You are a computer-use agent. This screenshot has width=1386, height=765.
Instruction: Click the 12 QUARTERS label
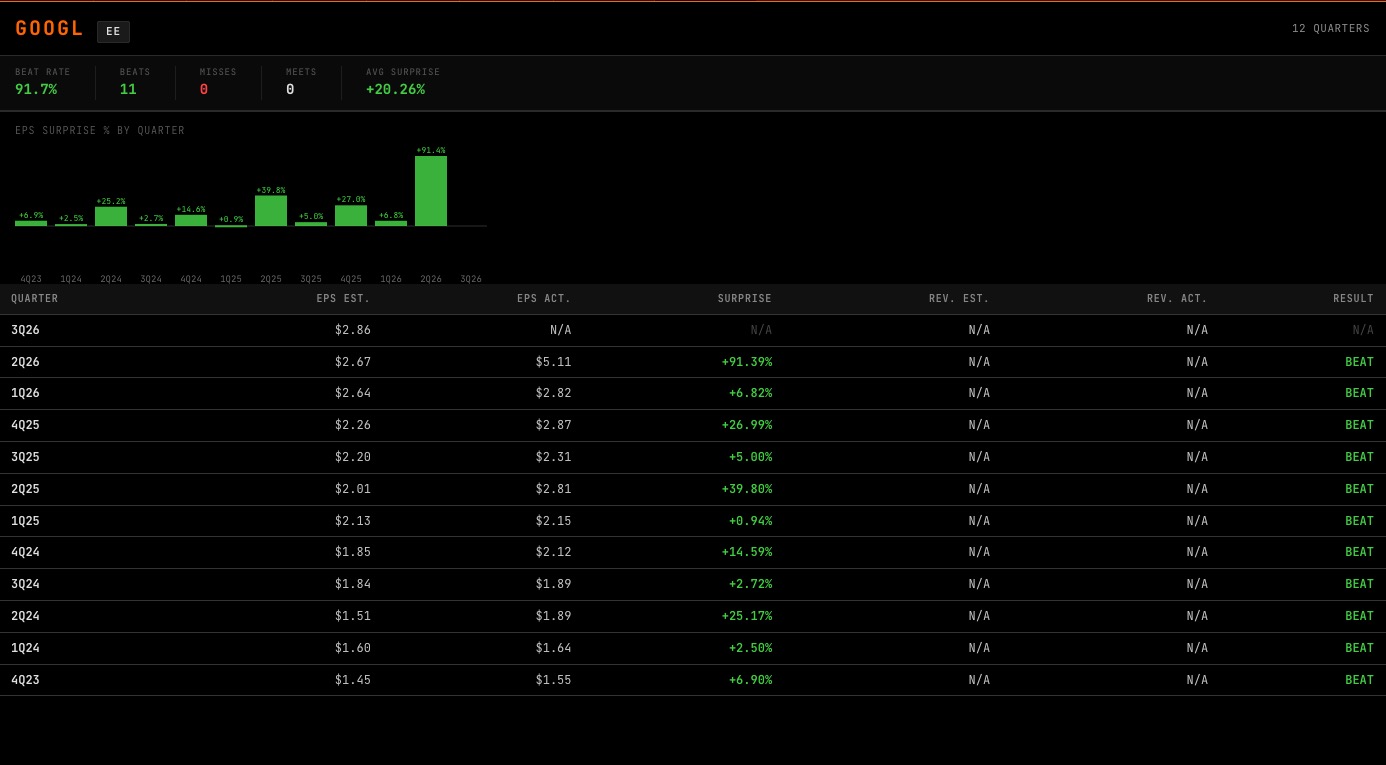click(1331, 29)
